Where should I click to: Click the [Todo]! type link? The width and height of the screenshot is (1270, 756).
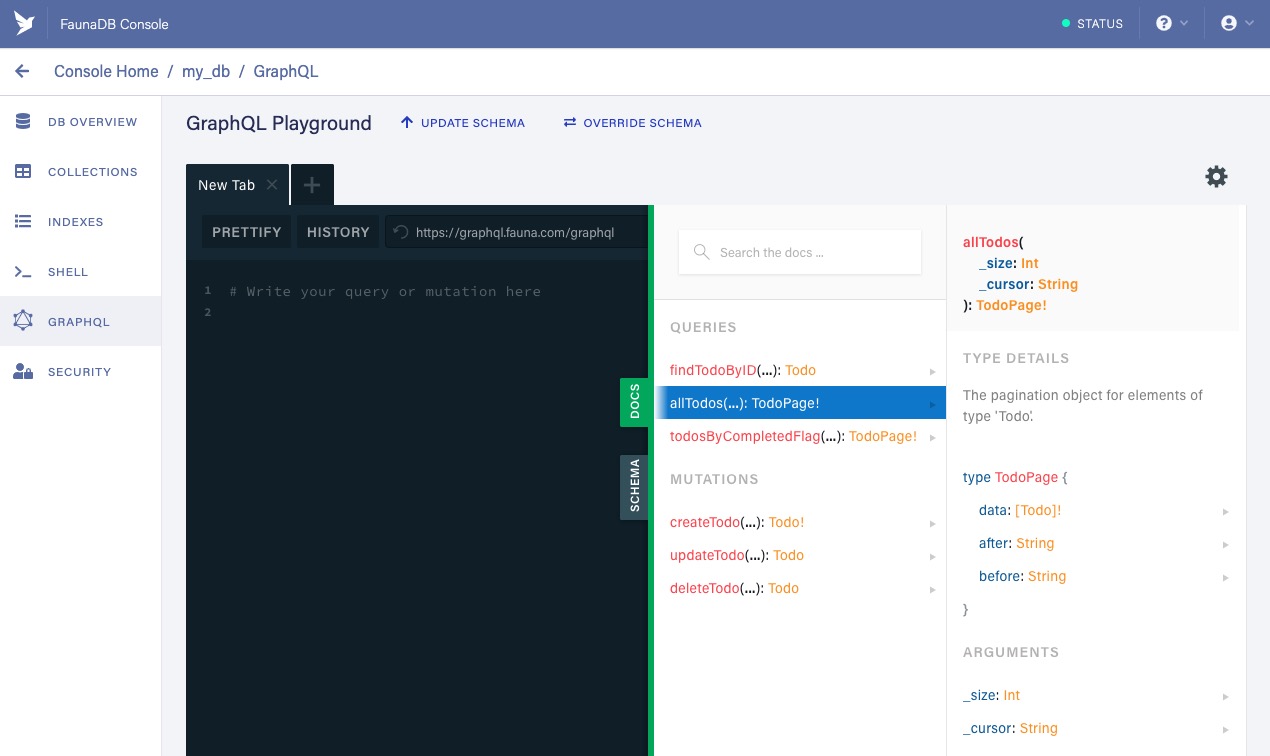1038,511
